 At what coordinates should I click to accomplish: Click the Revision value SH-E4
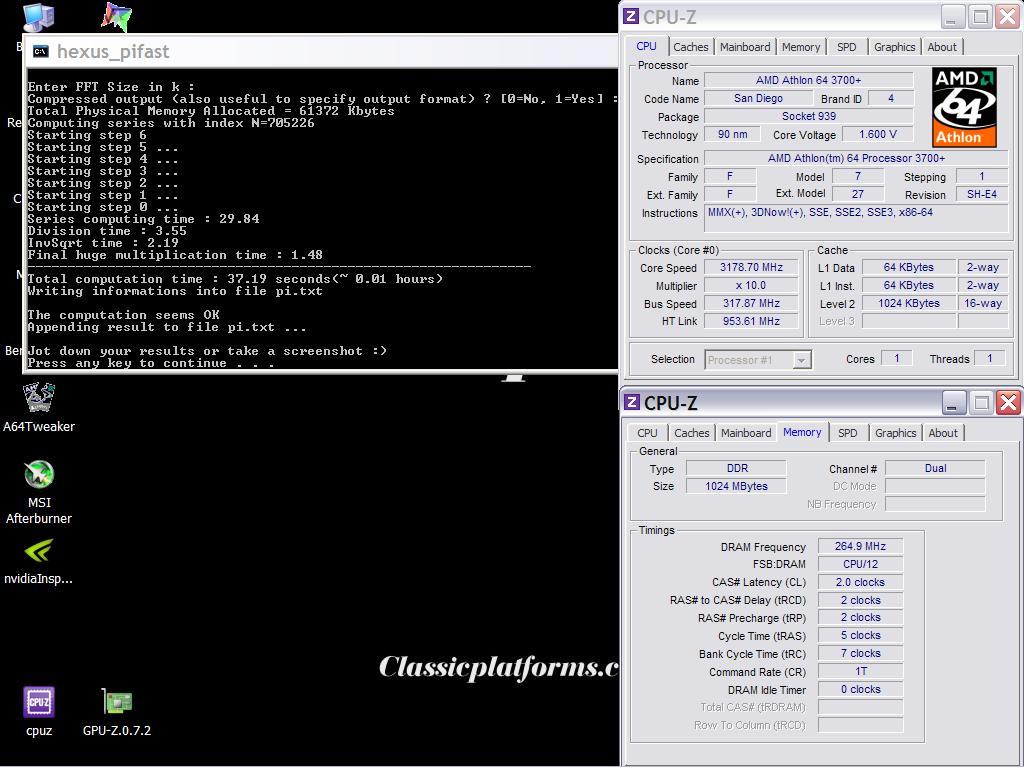point(982,195)
